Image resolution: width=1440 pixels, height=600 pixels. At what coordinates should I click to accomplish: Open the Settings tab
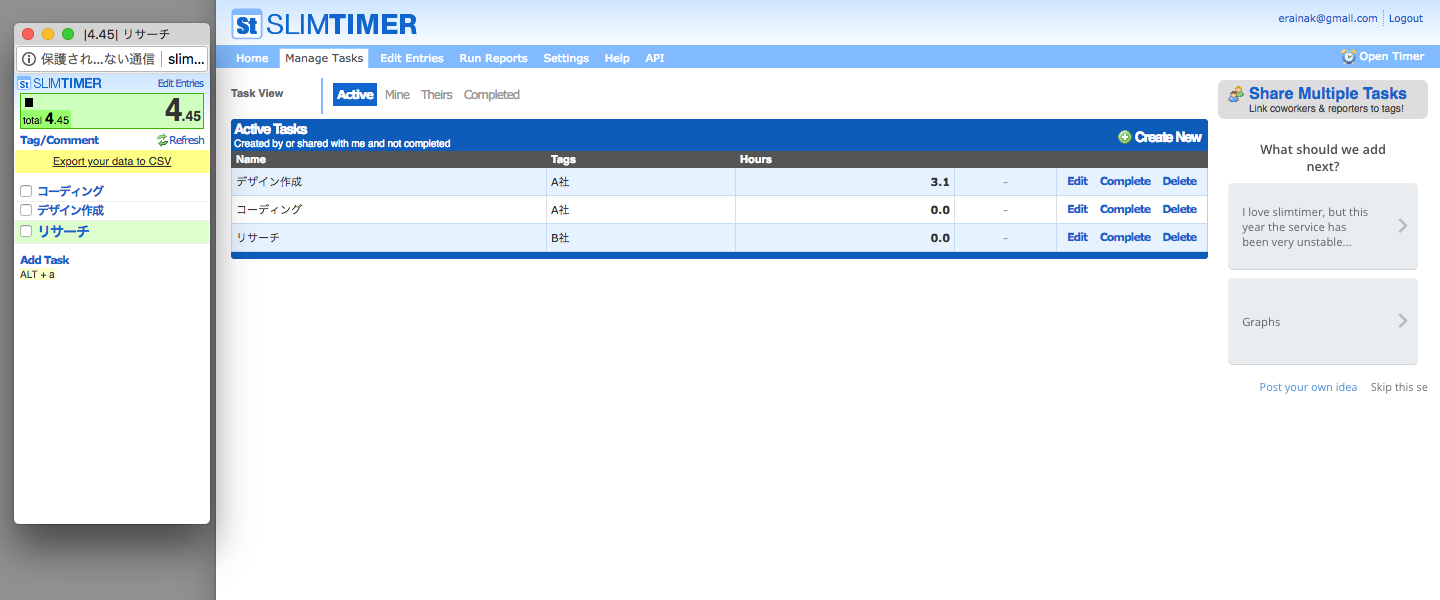pyautogui.click(x=566, y=58)
